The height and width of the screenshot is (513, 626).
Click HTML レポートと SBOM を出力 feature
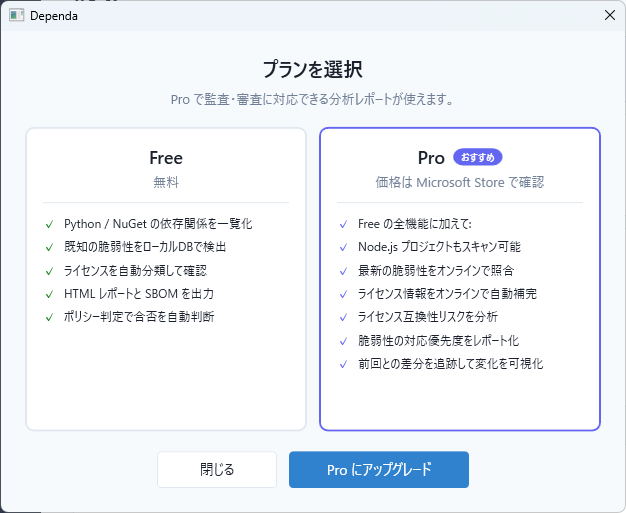coord(139,294)
